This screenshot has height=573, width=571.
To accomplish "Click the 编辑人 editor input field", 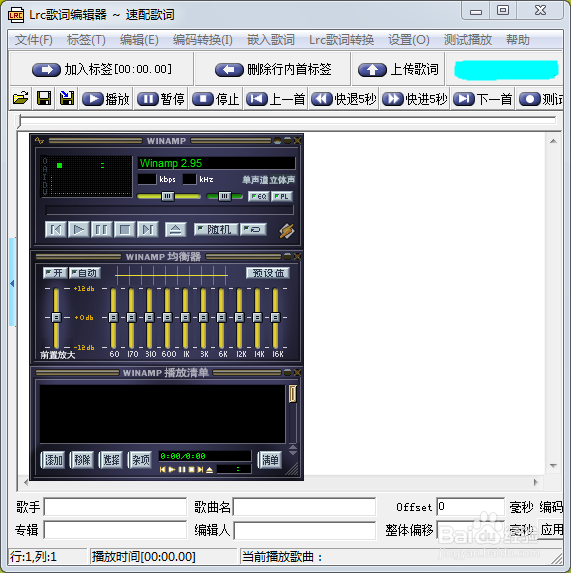I will pyautogui.click(x=305, y=530).
